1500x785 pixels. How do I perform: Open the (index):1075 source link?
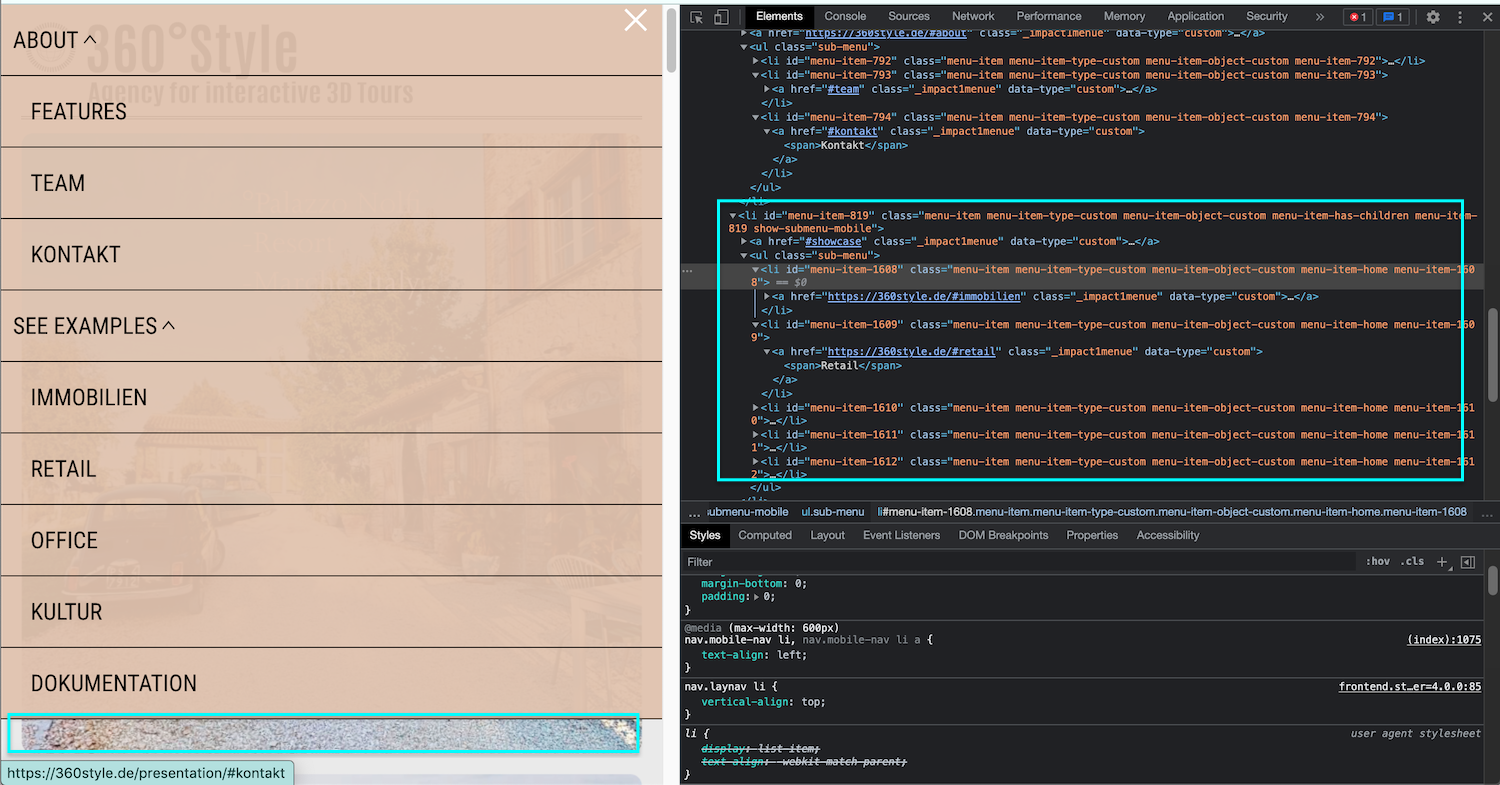click(x=1443, y=640)
